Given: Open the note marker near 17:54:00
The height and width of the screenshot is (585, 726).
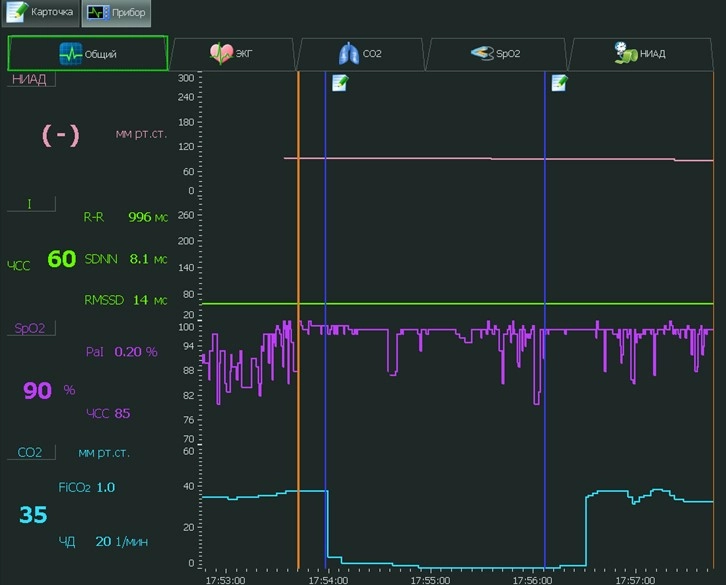Looking at the screenshot, I should pyautogui.click(x=340, y=83).
